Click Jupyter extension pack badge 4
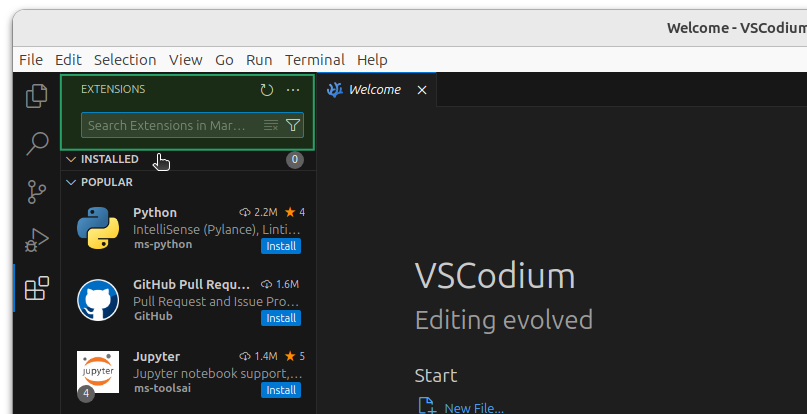Image resolution: width=807 pixels, height=414 pixels. pyautogui.click(x=86, y=394)
